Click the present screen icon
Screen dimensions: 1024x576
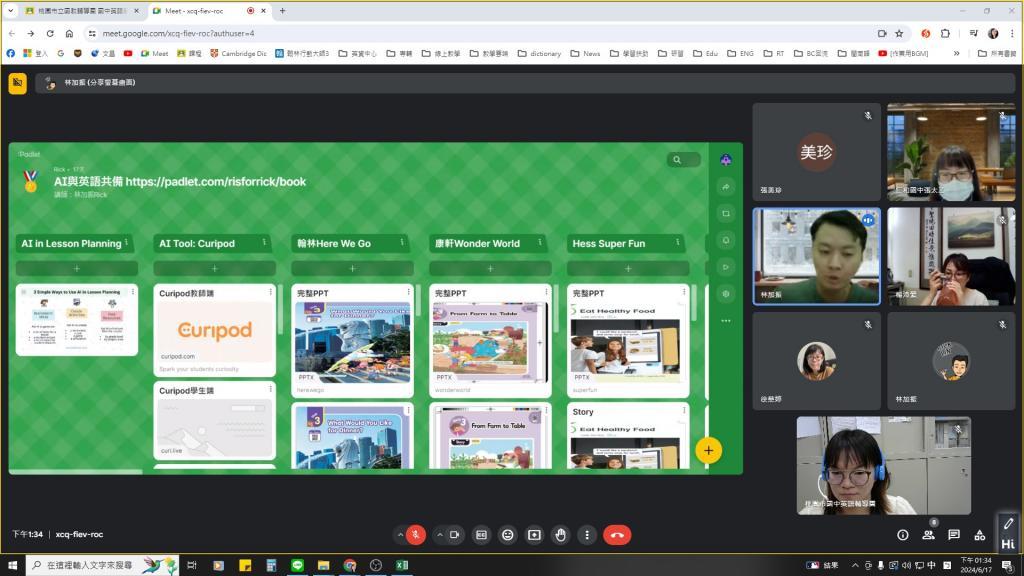click(x=534, y=535)
